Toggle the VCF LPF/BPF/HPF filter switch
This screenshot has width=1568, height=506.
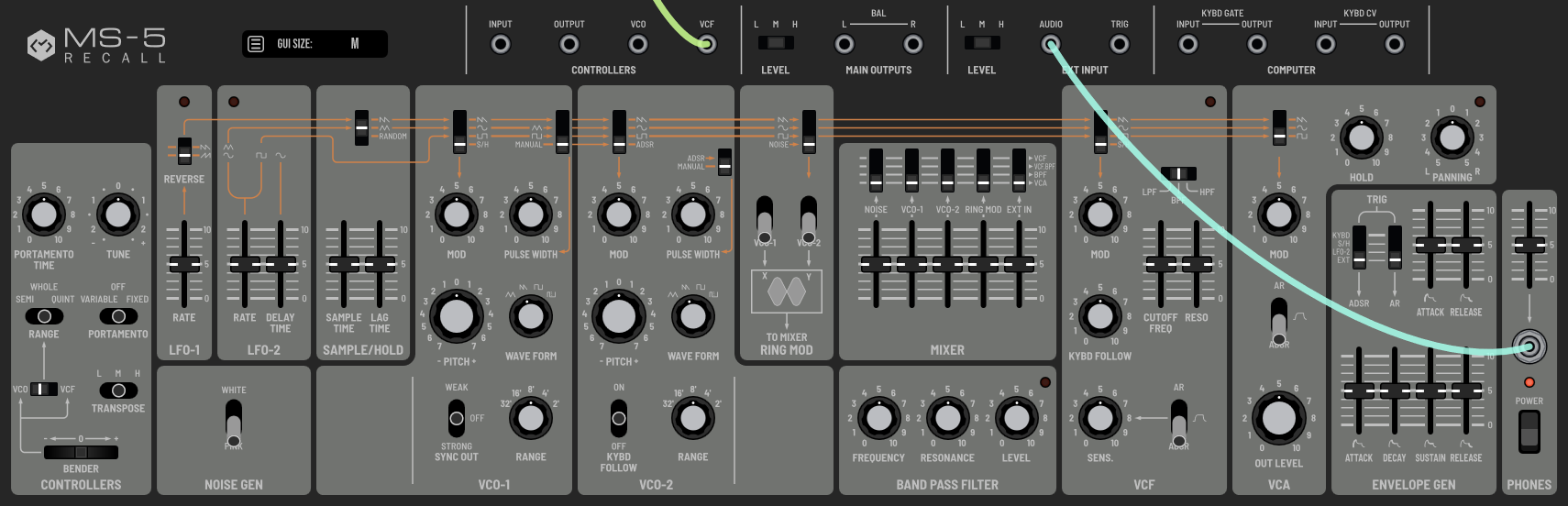coord(1179,173)
